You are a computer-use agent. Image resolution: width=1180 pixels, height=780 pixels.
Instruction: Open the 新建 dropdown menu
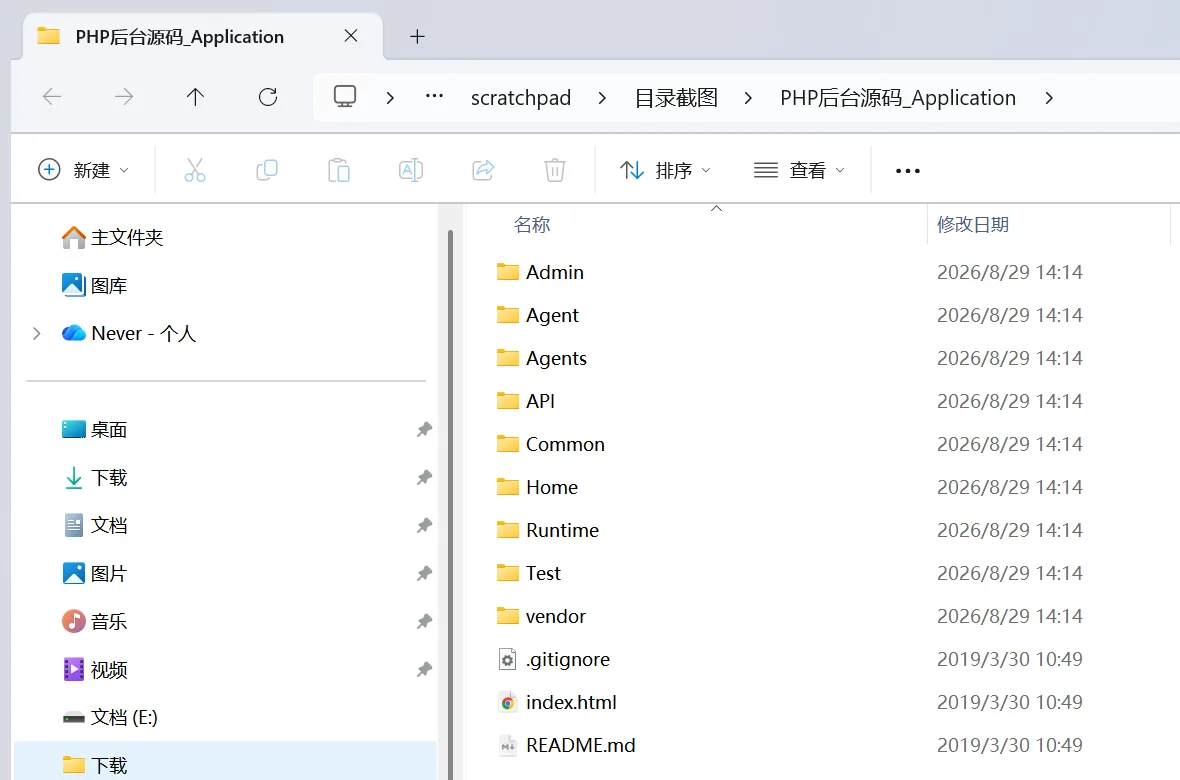[84, 170]
